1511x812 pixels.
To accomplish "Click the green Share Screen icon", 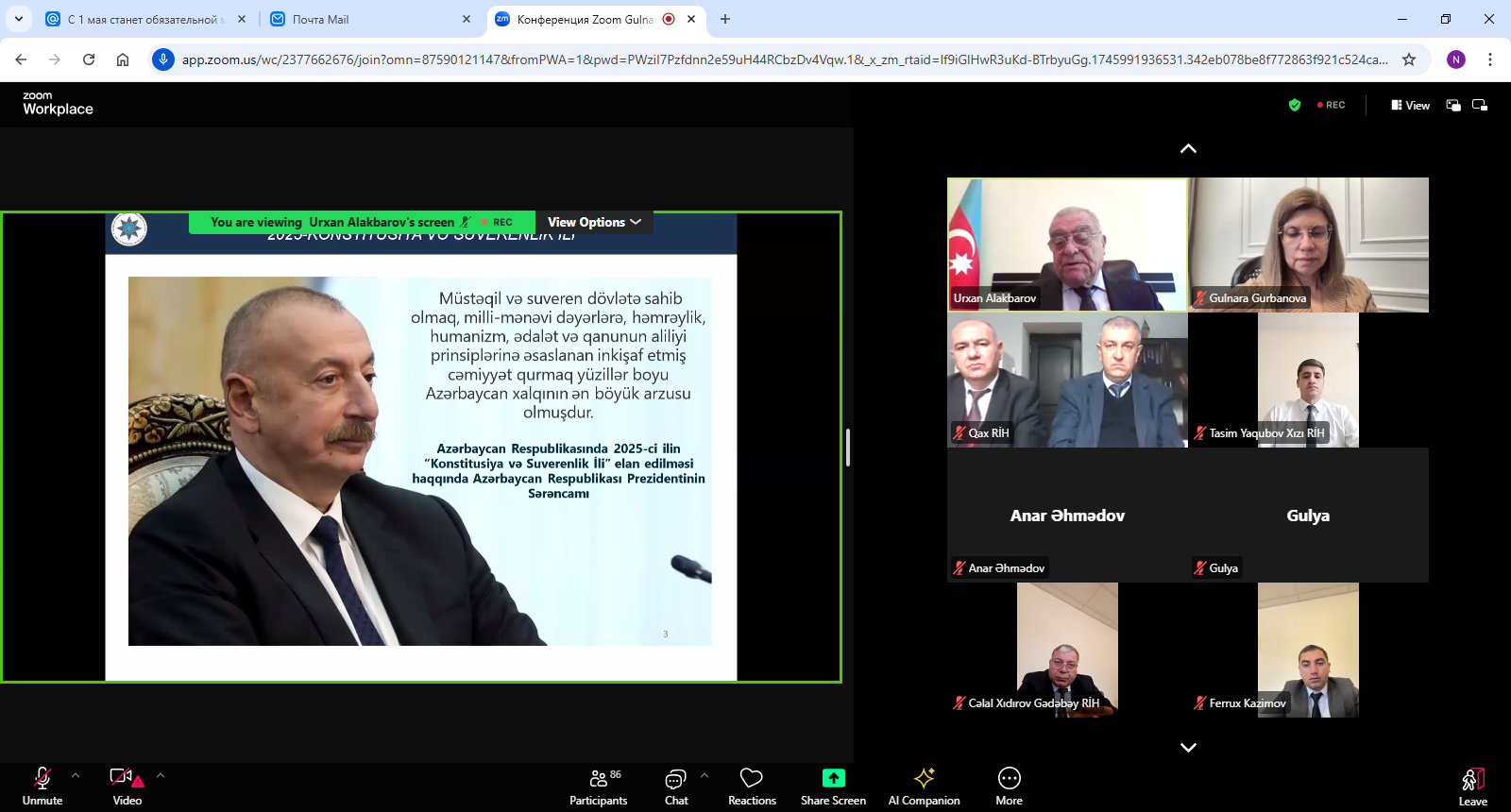I will [x=833, y=778].
